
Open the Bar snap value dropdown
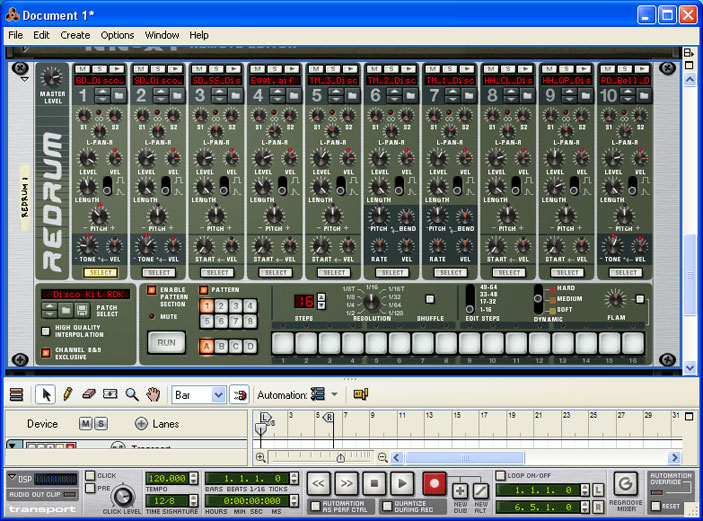point(218,395)
